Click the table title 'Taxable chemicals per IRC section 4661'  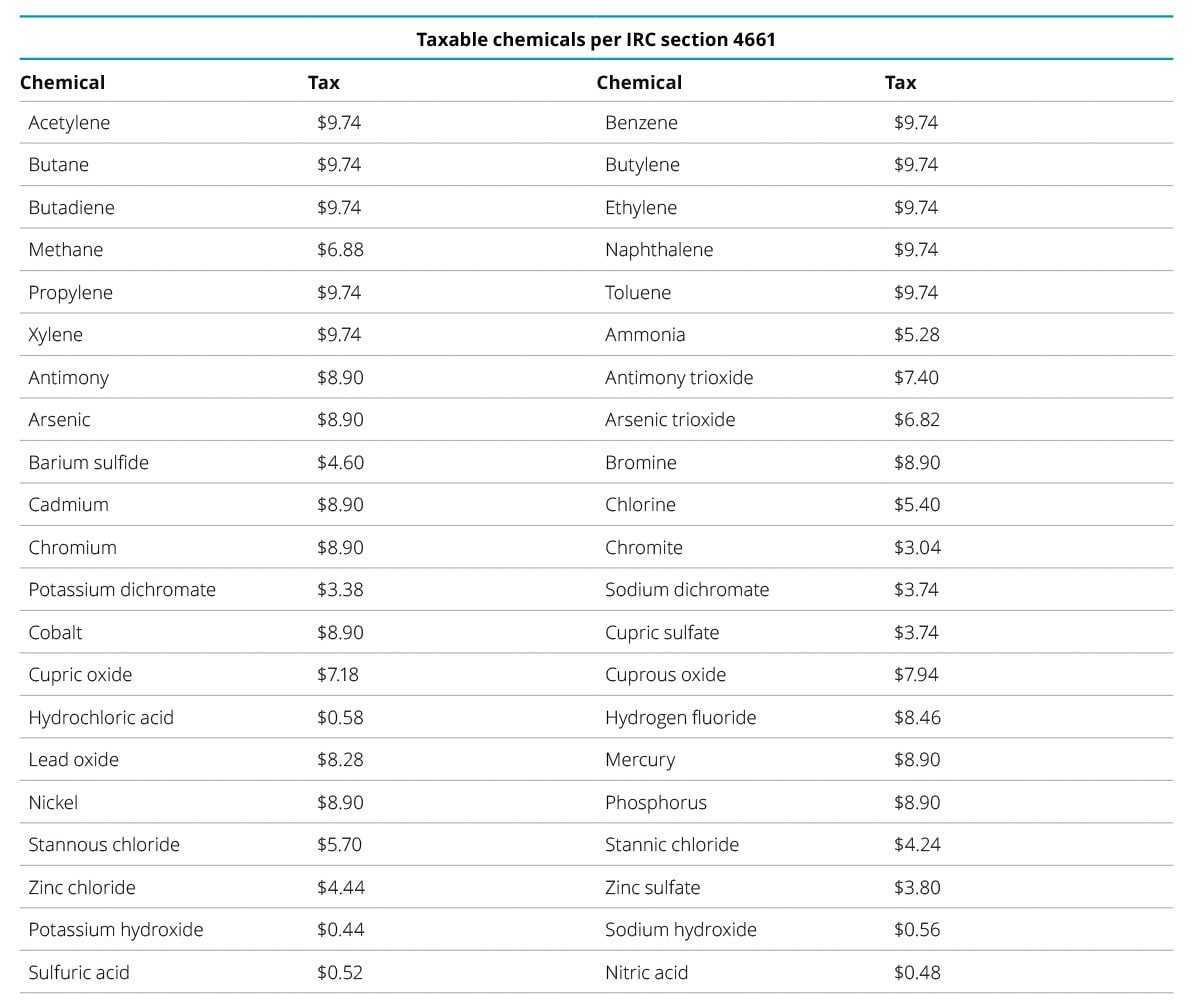point(596,40)
